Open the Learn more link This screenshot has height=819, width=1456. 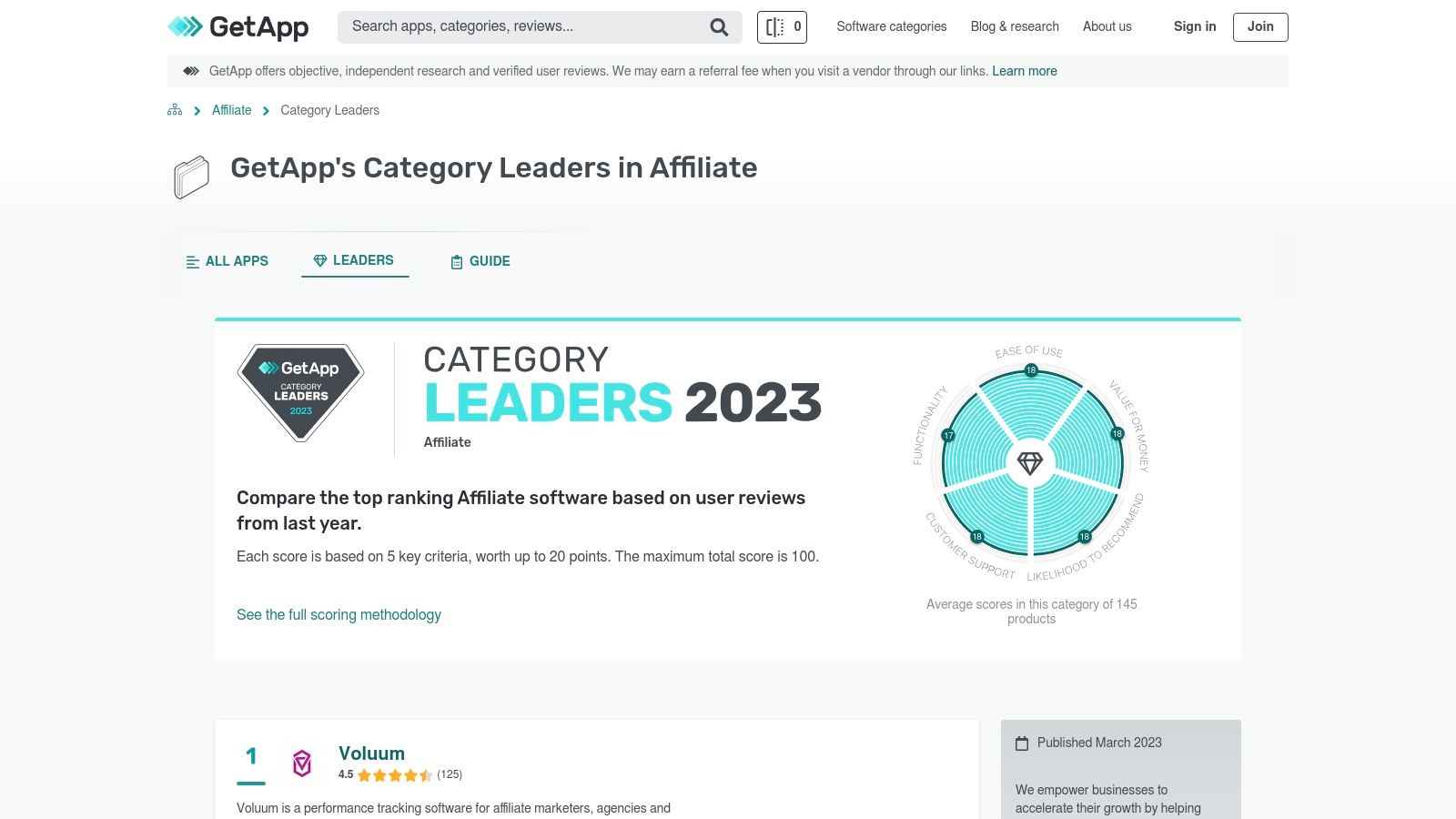coord(1025,71)
